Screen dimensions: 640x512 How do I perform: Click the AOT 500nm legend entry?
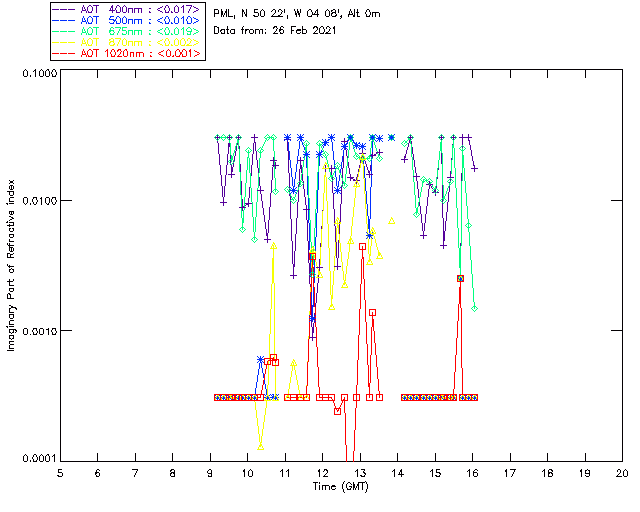[x=127, y=20]
